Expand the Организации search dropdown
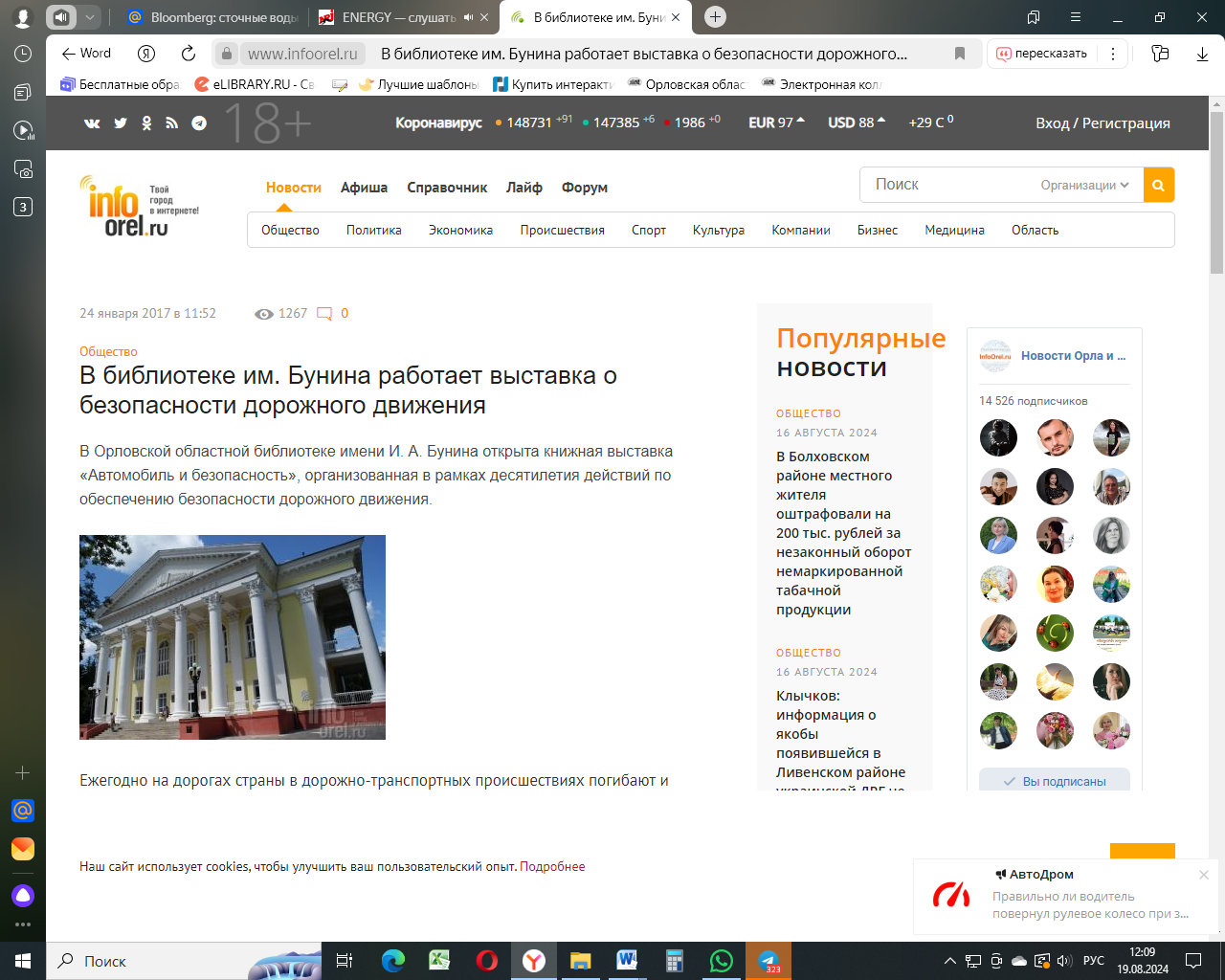This screenshot has height=980, width=1225. (1084, 186)
